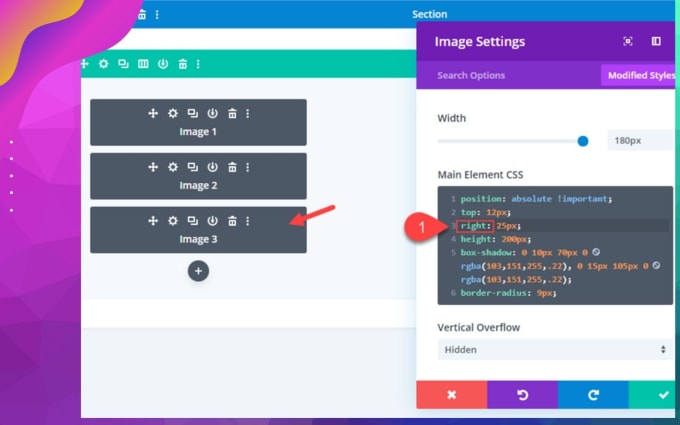Duplicate the Image 3 module
Viewport: 680px width, 425px height.
(193, 221)
